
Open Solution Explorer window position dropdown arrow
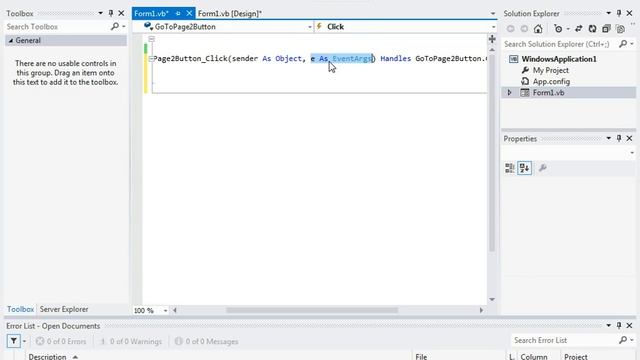[x=609, y=13]
